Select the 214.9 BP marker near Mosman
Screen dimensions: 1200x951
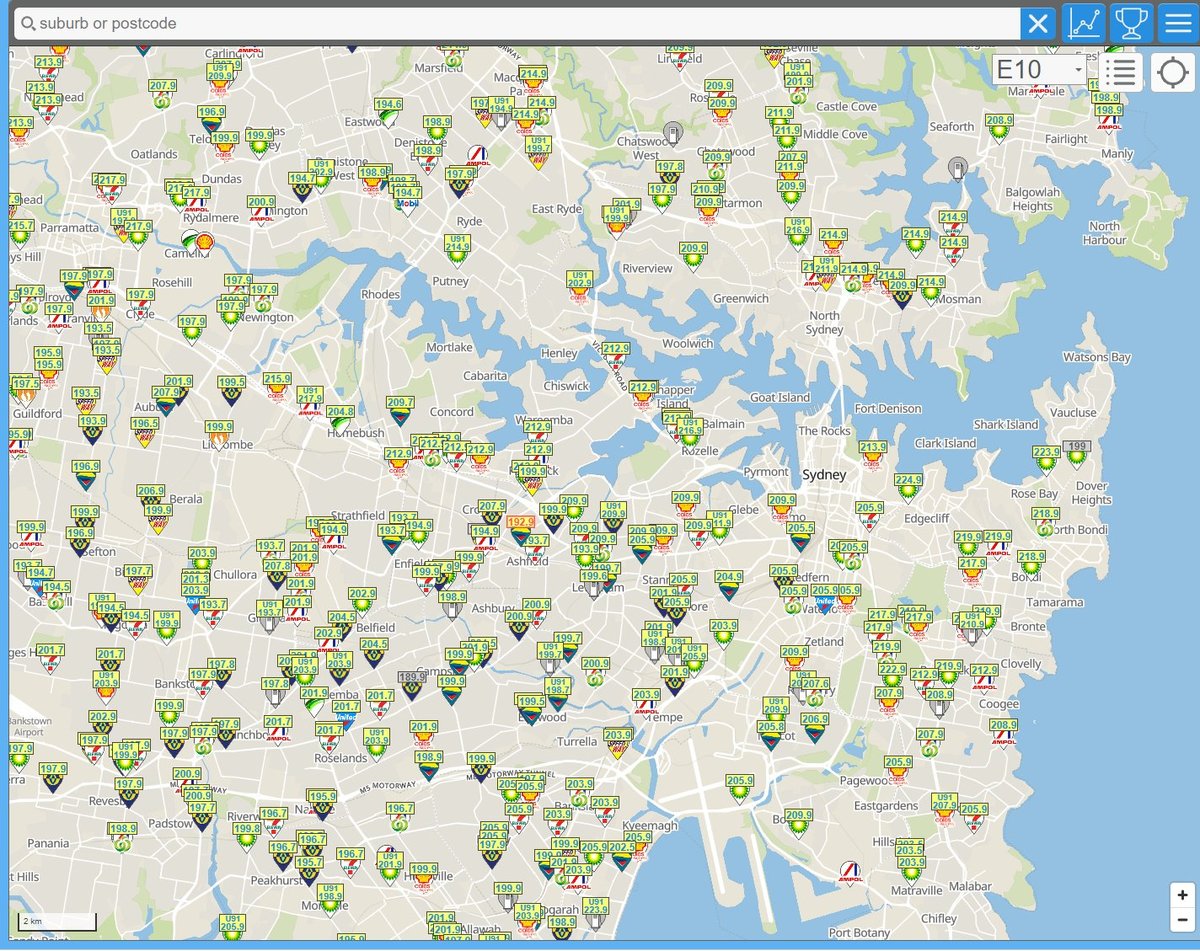point(931,289)
